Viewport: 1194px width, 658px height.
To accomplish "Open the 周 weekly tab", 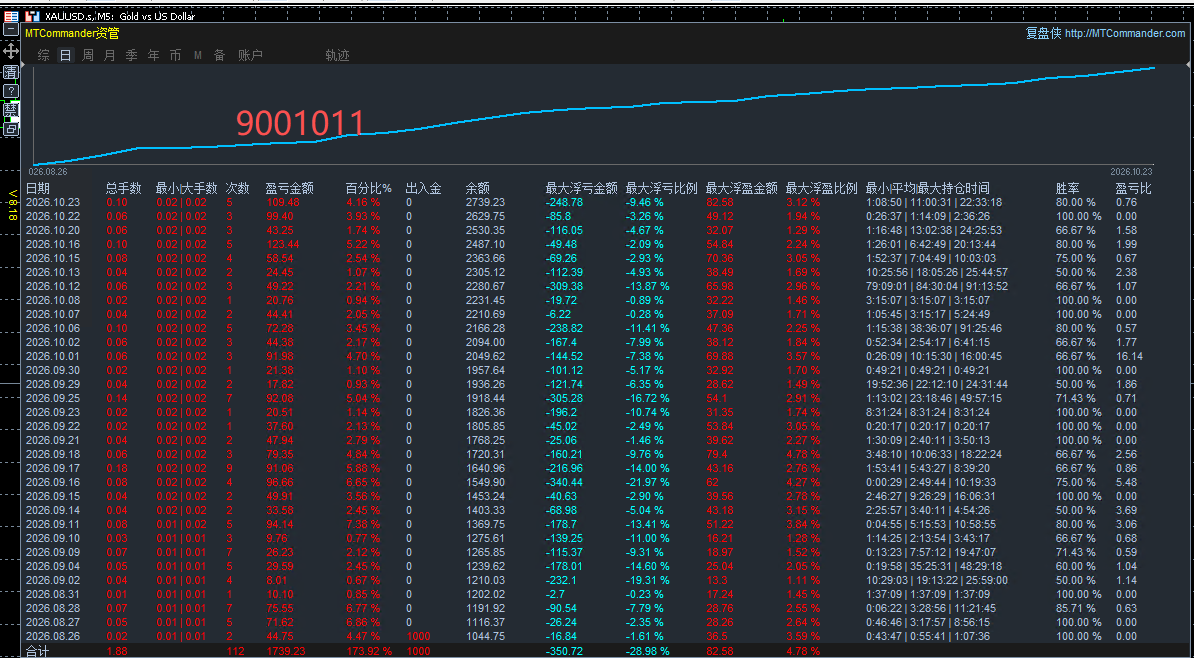I will point(88,56).
